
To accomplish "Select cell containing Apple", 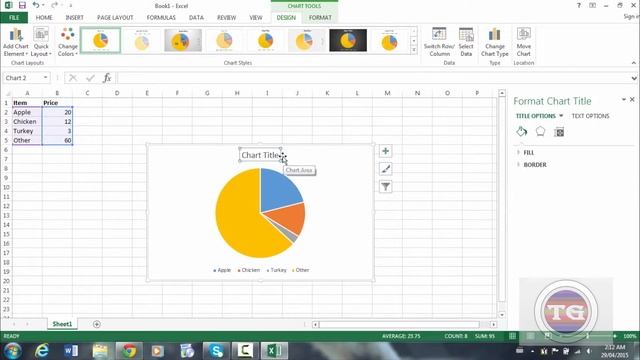I will point(27,112).
